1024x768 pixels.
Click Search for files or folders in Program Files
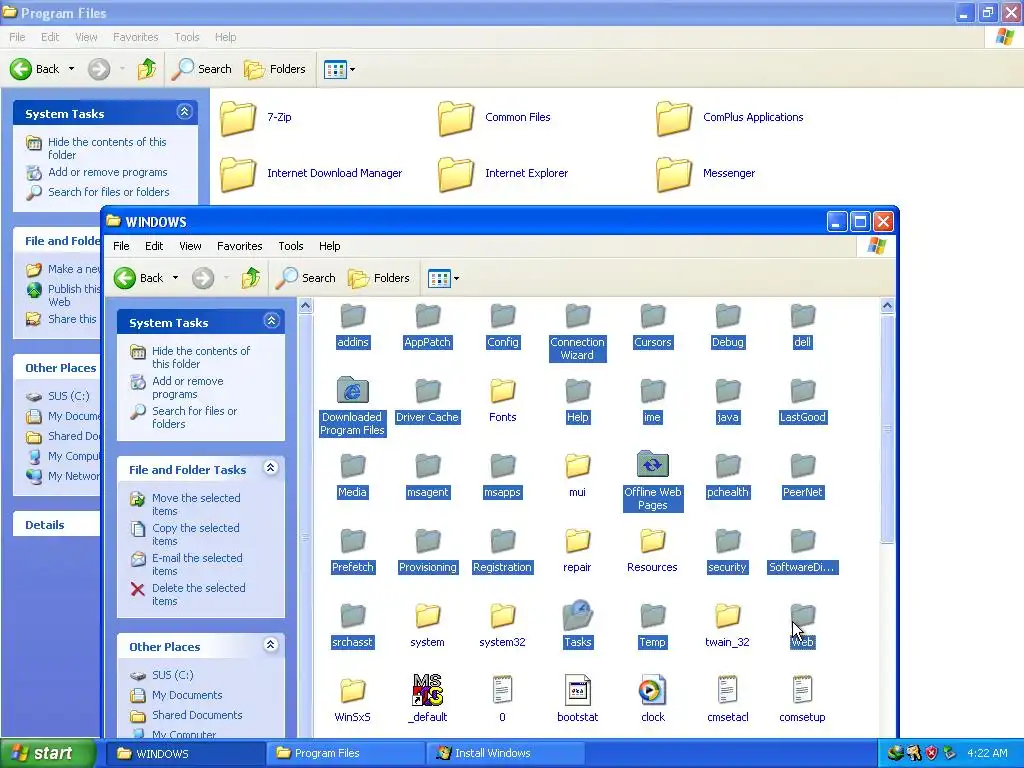108,193
